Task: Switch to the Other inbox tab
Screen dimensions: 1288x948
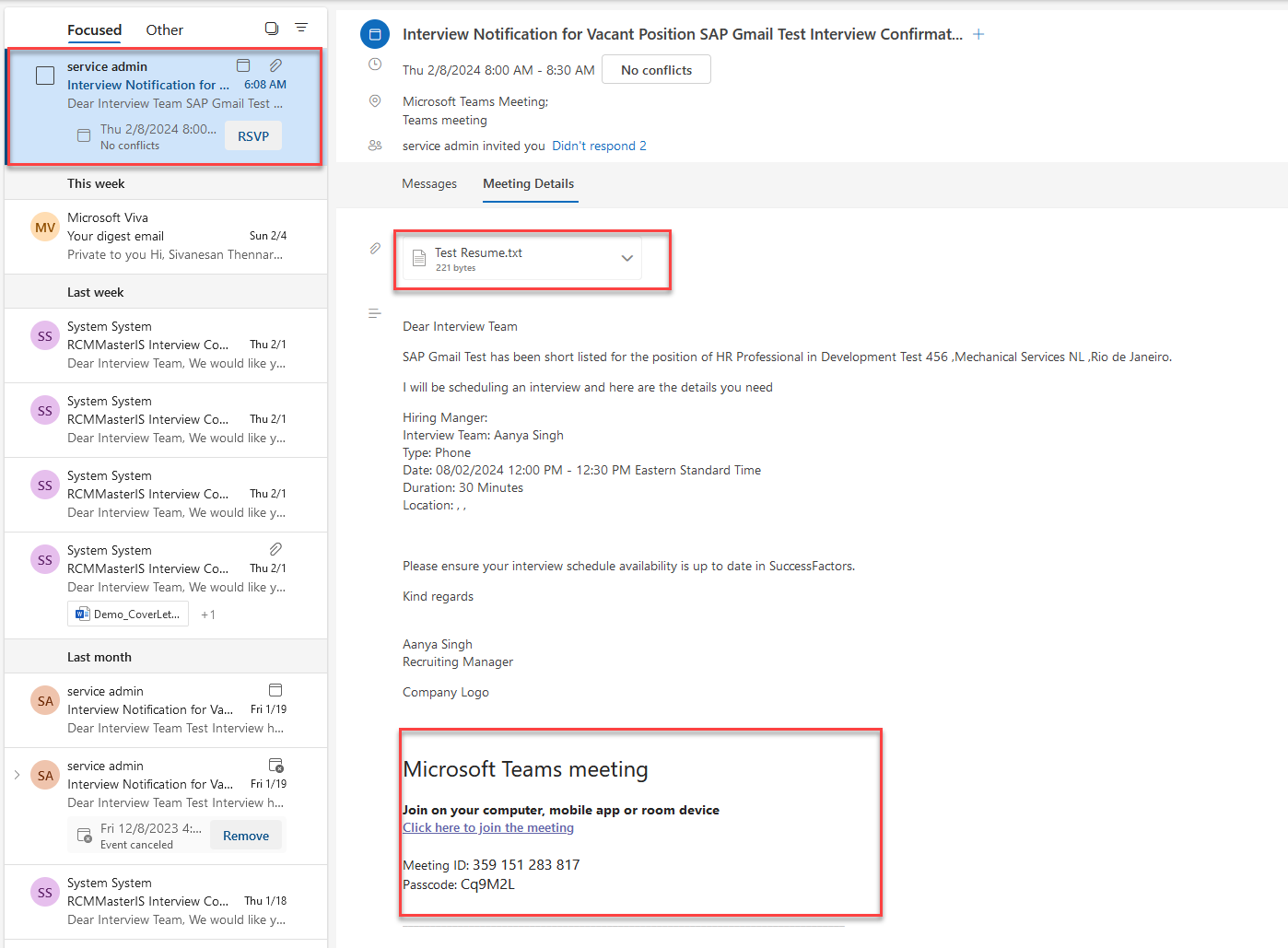Action: pyautogui.click(x=164, y=30)
